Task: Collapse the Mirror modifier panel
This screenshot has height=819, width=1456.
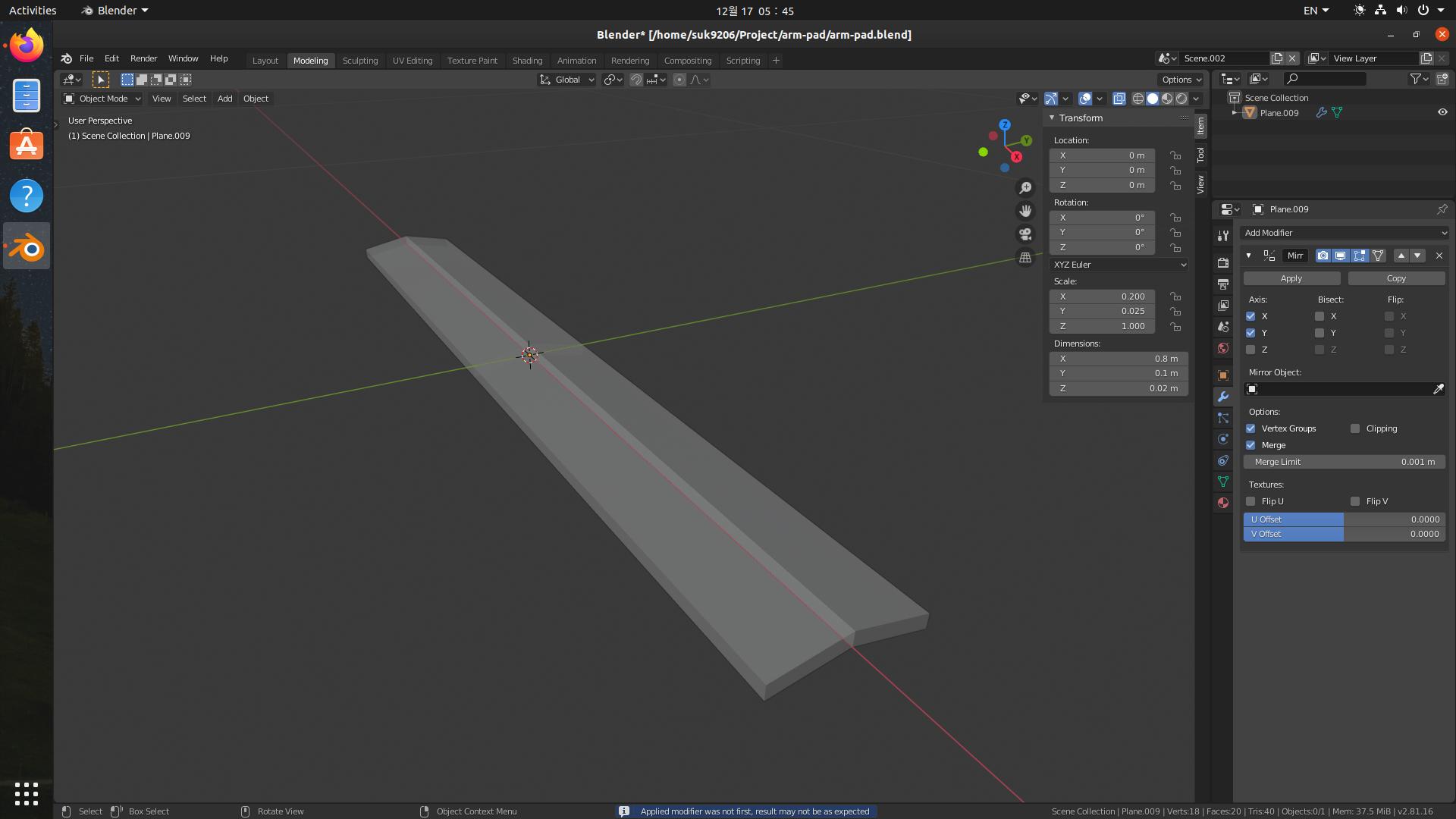Action: pyautogui.click(x=1248, y=256)
